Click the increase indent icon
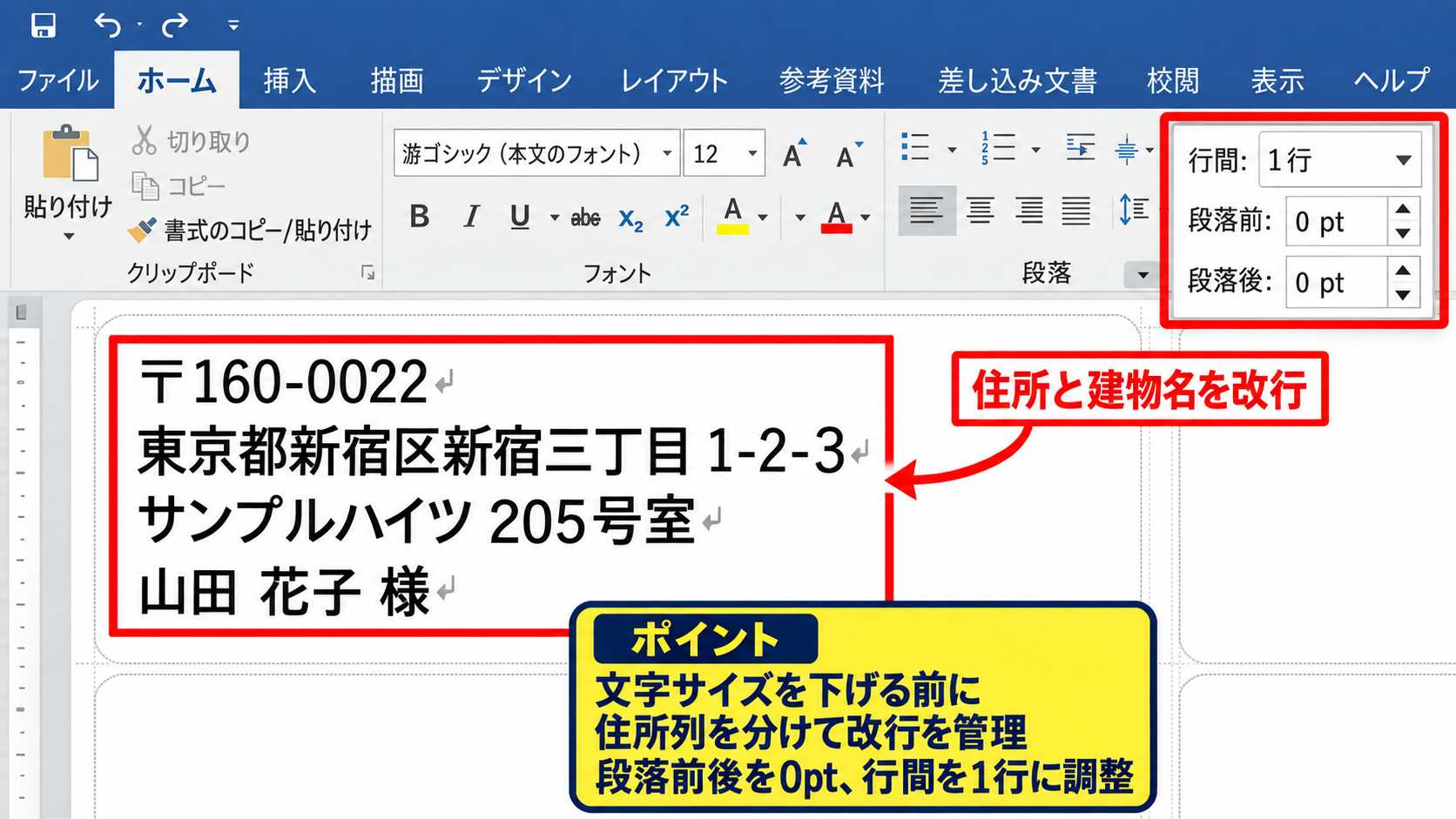 pos(1081,147)
